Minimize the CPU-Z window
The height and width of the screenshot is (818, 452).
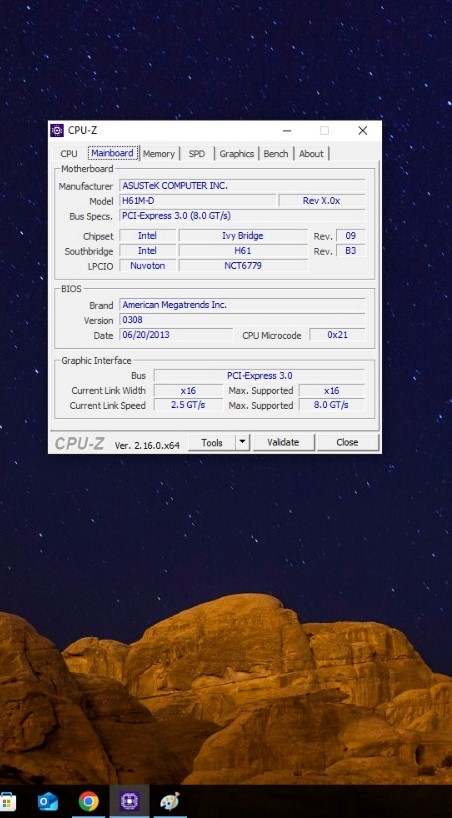287,130
